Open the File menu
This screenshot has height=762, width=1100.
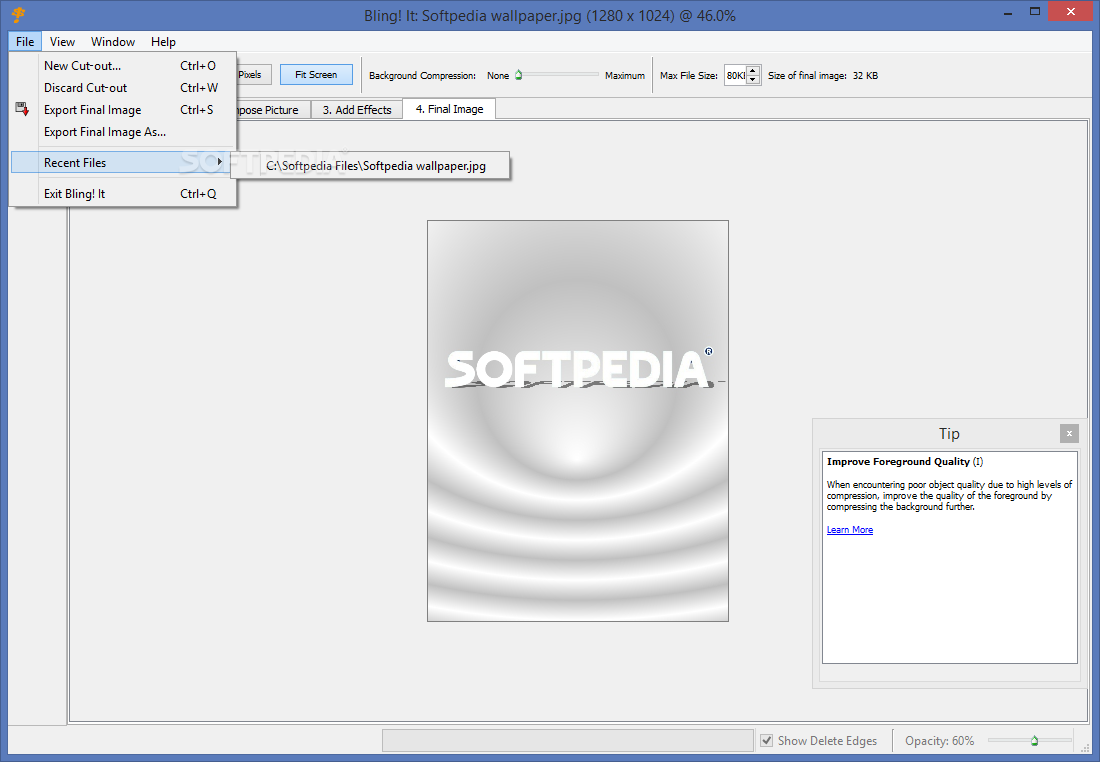(25, 41)
